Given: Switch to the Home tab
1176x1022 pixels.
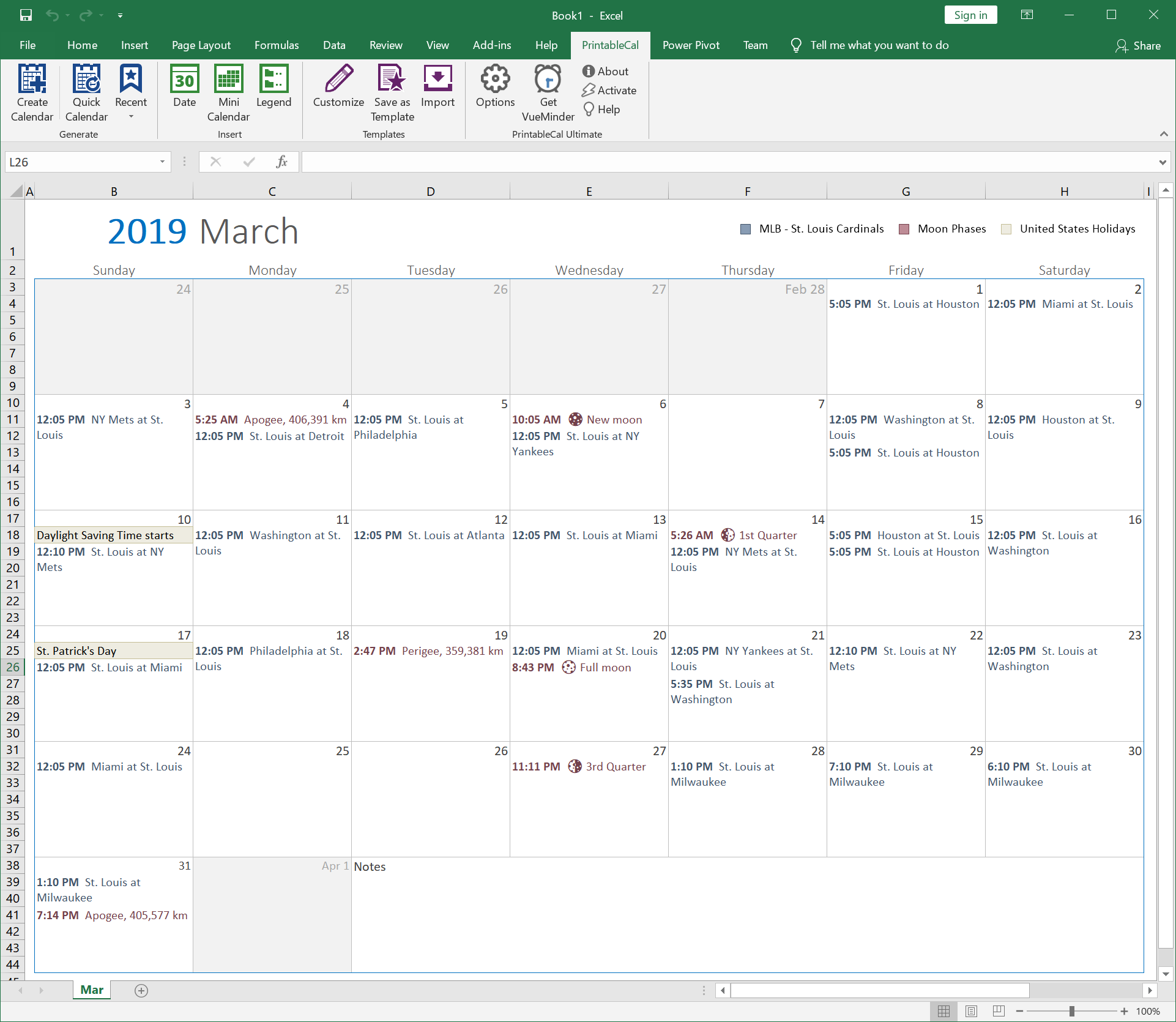Looking at the screenshot, I should 82,45.
